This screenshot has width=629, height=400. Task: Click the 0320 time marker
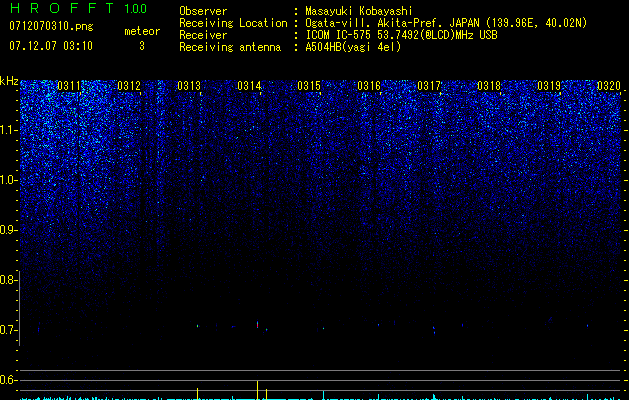(x=609, y=86)
